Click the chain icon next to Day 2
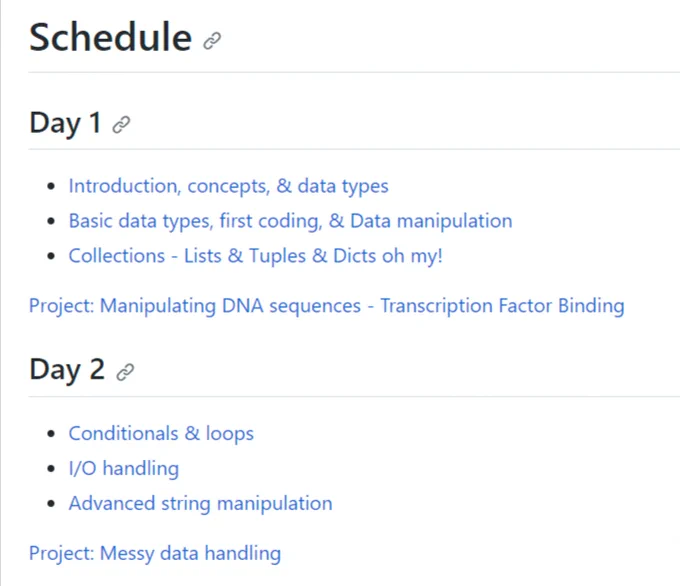 coord(125,372)
